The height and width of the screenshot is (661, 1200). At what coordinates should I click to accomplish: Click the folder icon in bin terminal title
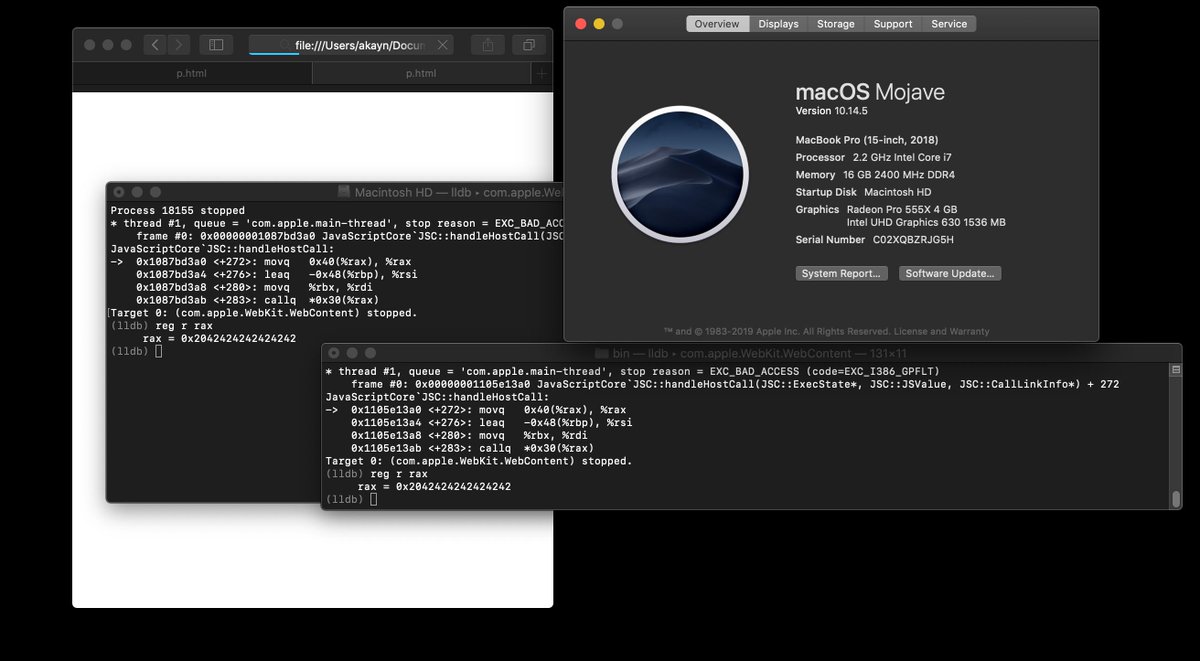click(x=601, y=353)
